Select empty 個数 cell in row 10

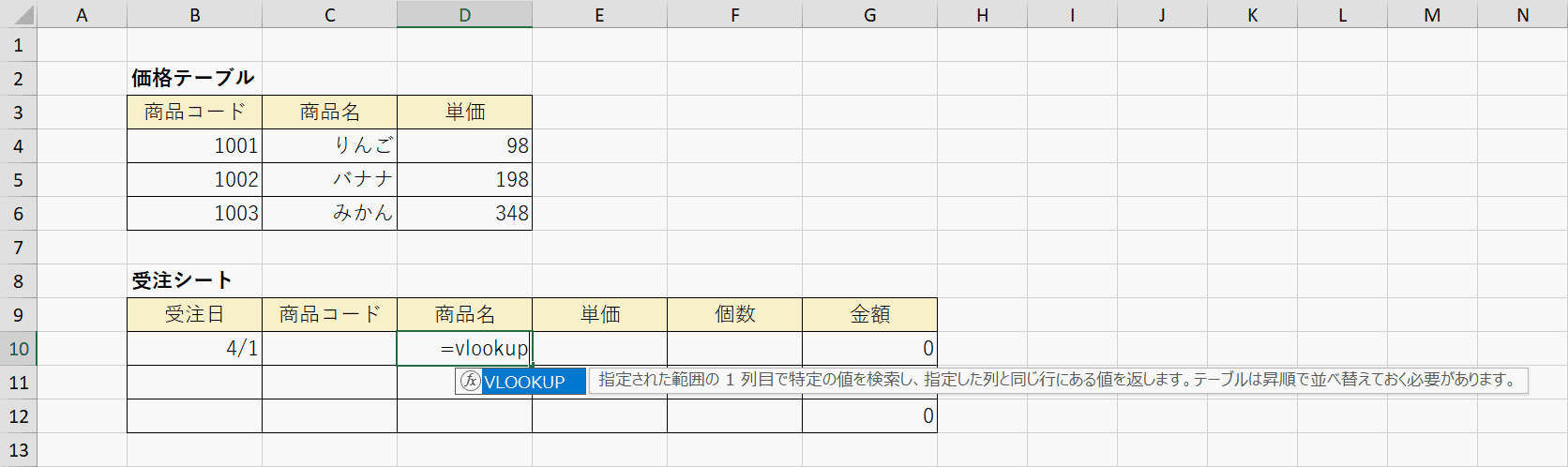[x=734, y=348]
